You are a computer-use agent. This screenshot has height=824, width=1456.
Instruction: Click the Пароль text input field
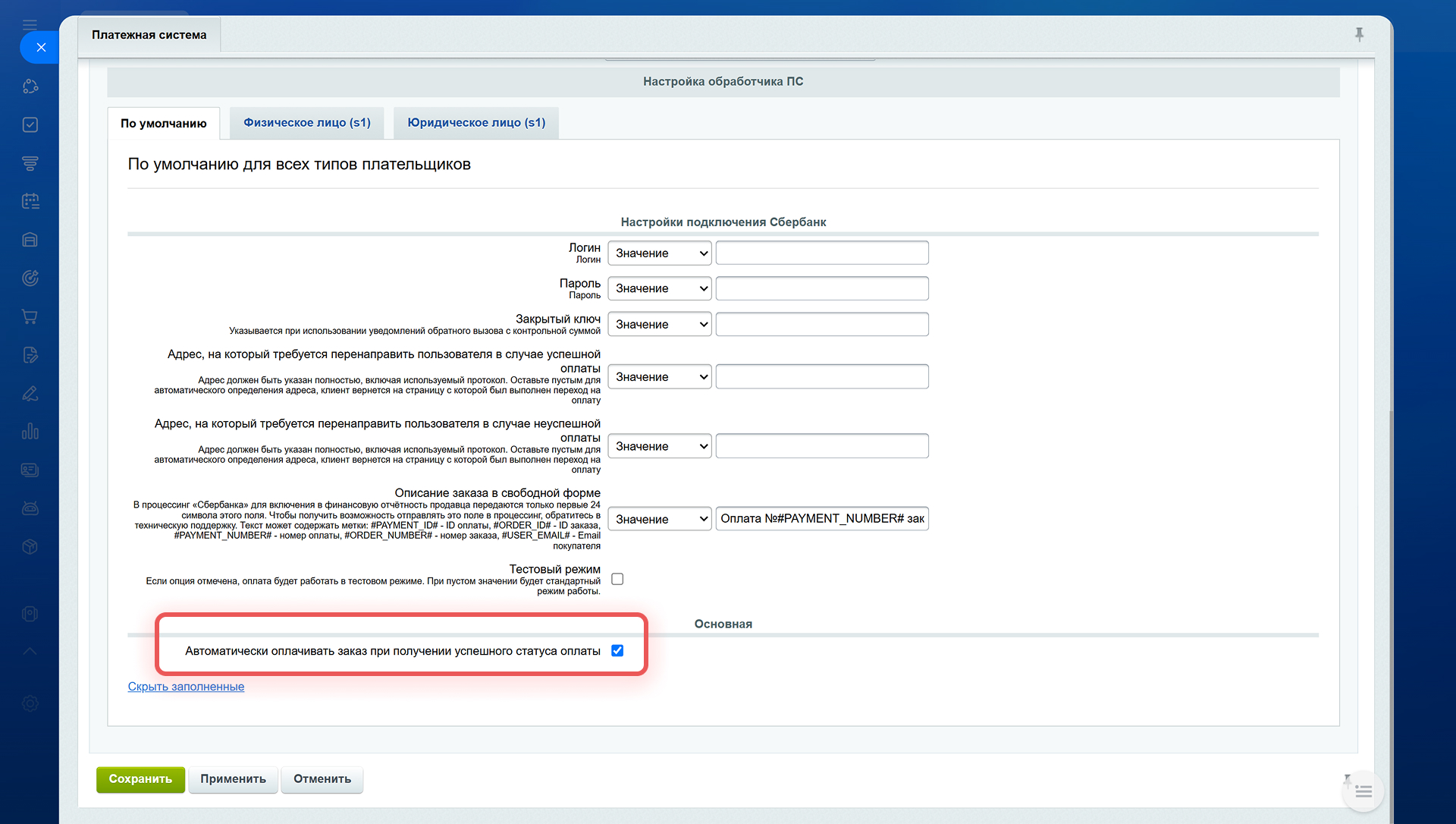pos(821,288)
